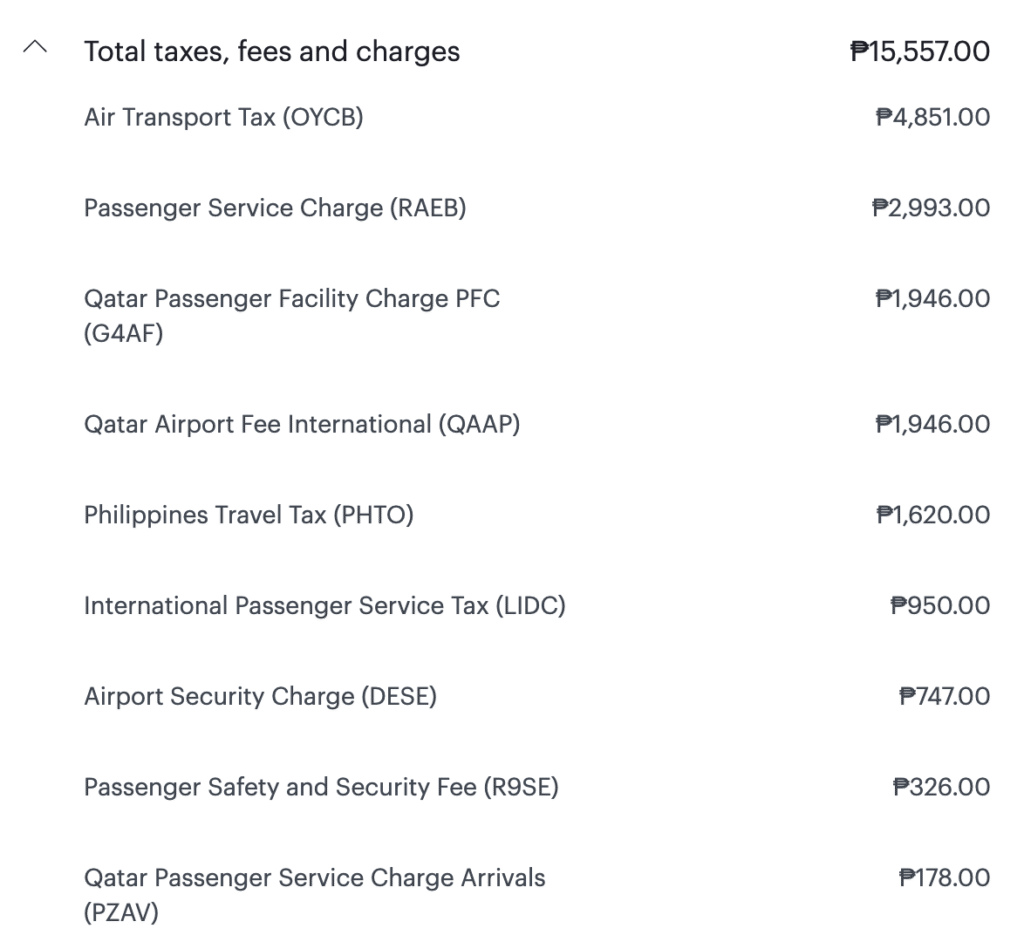1024x949 pixels.
Task: Click the Passenger Service Charge (RAEB) label
Action: pyautogui.click(x=275, y=208)
